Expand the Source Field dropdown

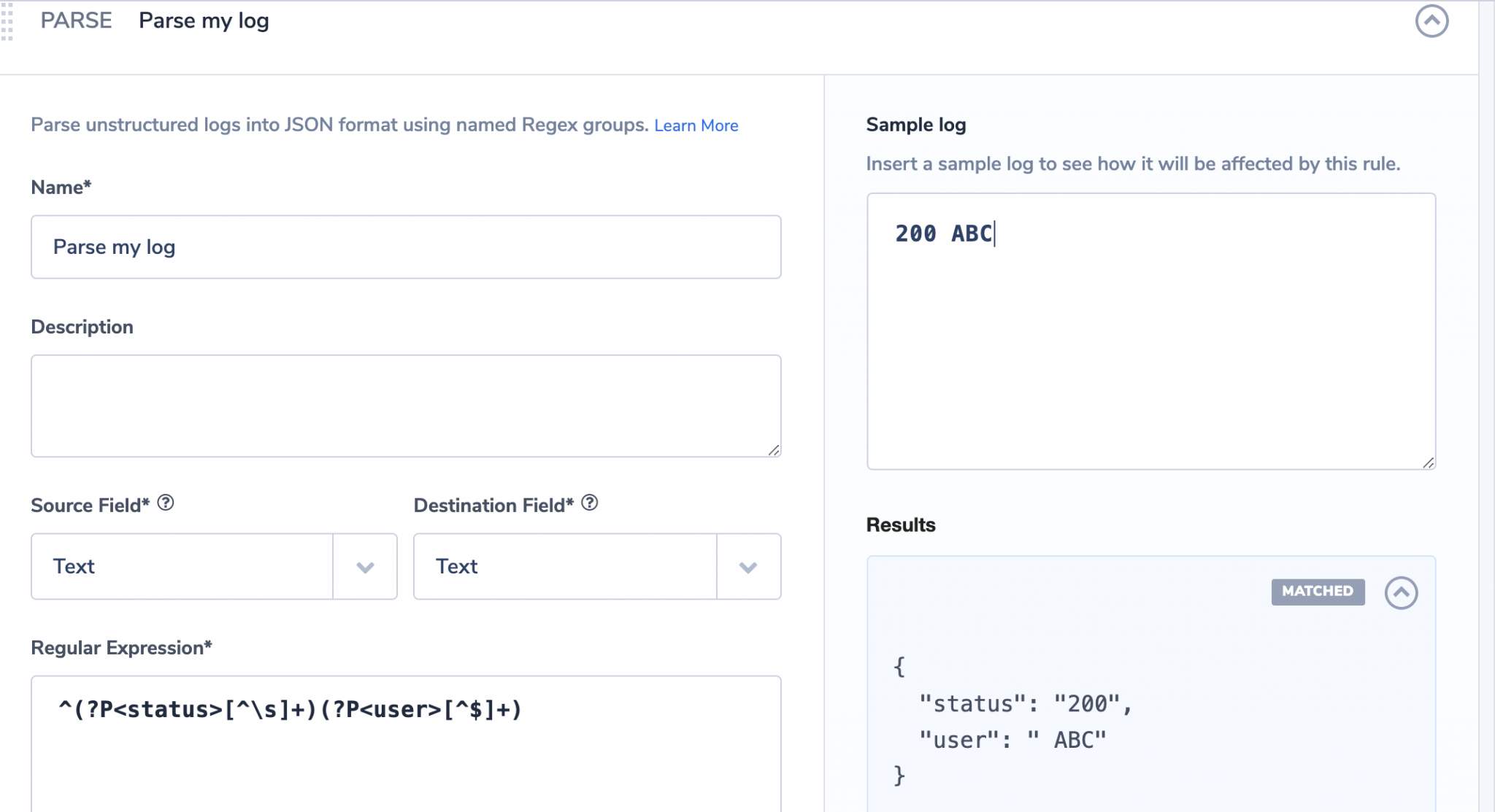tap(365, 566)
